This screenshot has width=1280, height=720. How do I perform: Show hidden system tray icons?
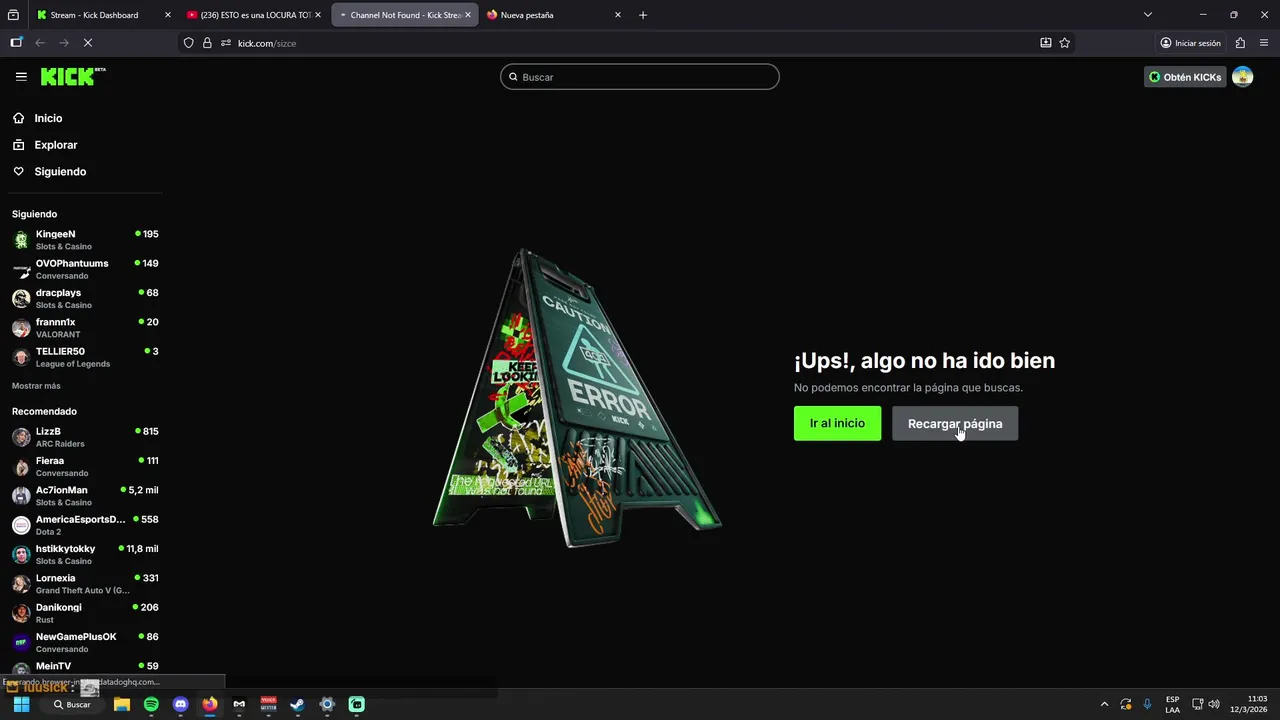click(1104, 704)
